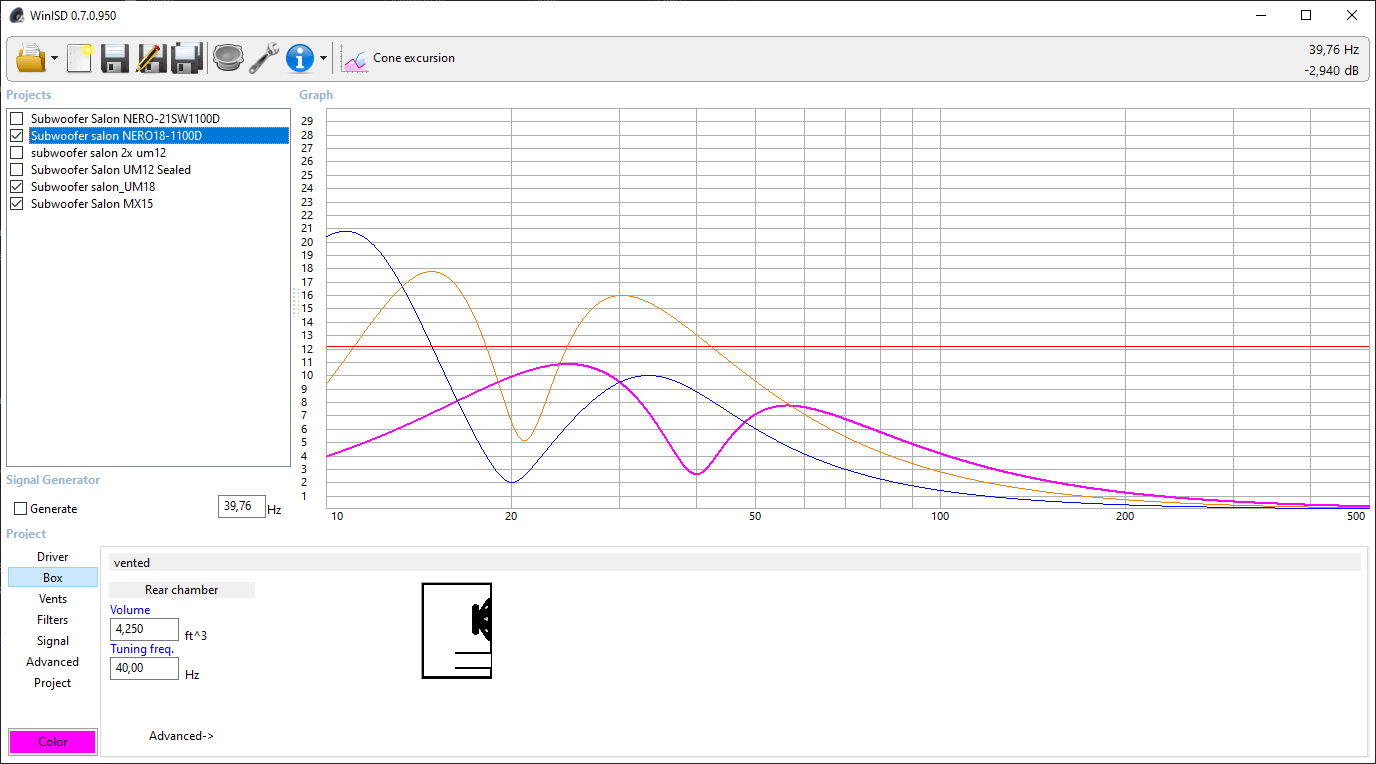The height and width of the screenshot is (764, 1376).
Task: Click the blue Volume label link
Action: pyautogui.click(x=130, y=610)
